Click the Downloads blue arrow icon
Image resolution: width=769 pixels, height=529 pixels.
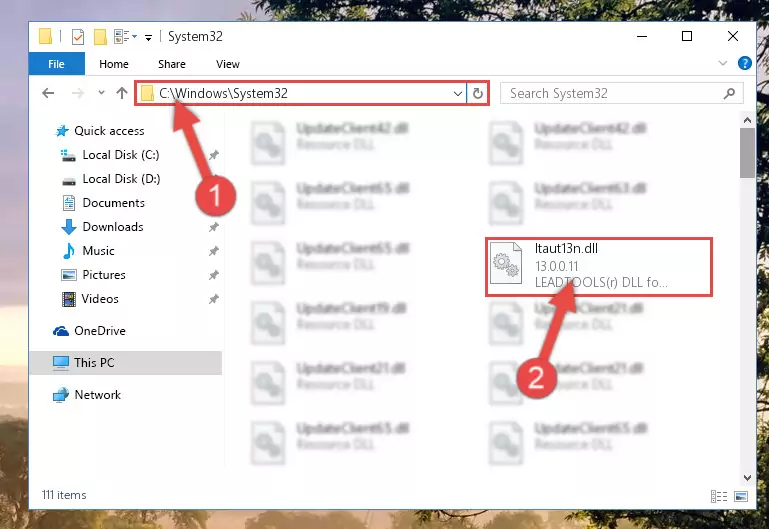(69, 227)
